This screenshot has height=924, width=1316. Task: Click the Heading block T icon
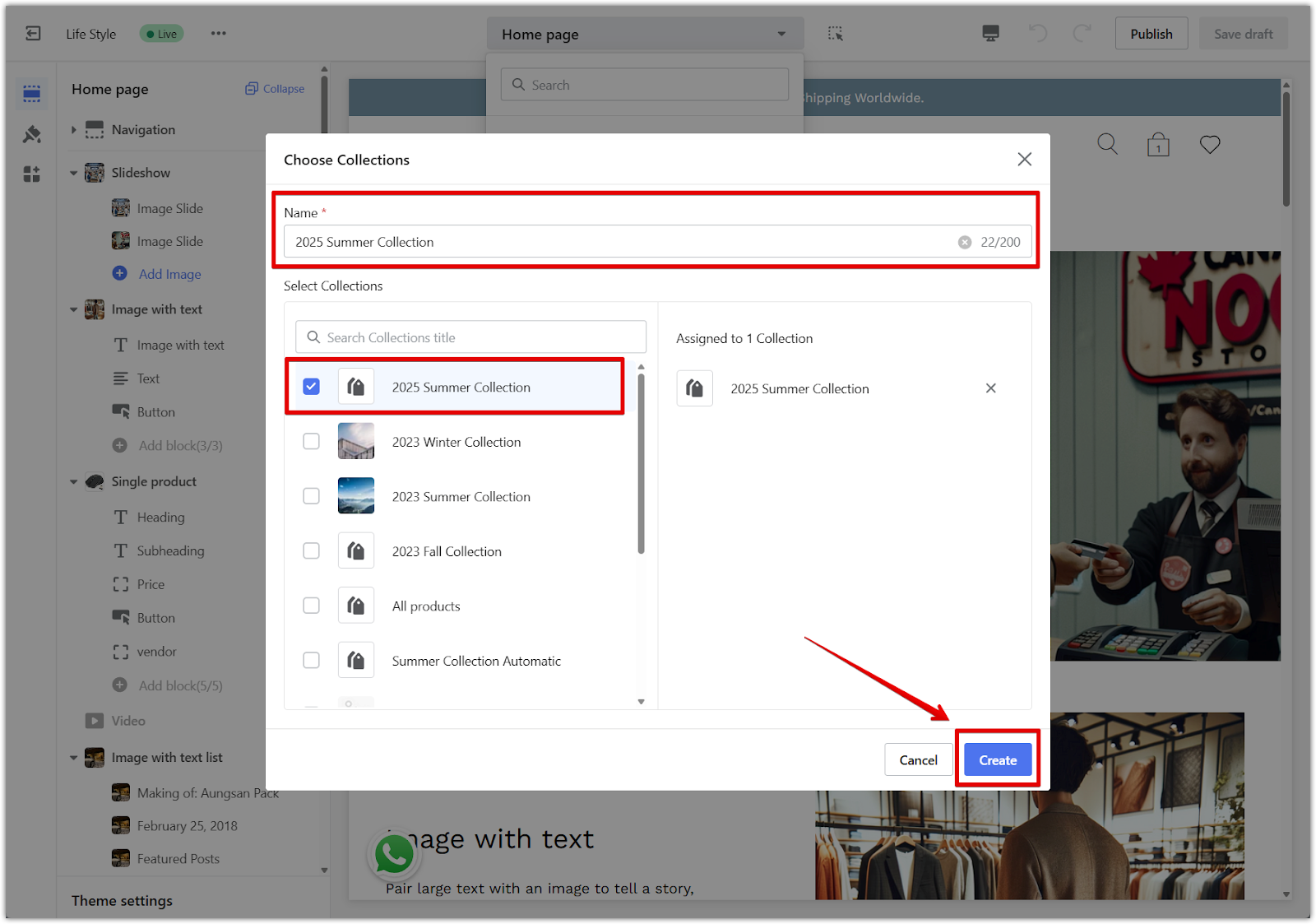point(121,518)
